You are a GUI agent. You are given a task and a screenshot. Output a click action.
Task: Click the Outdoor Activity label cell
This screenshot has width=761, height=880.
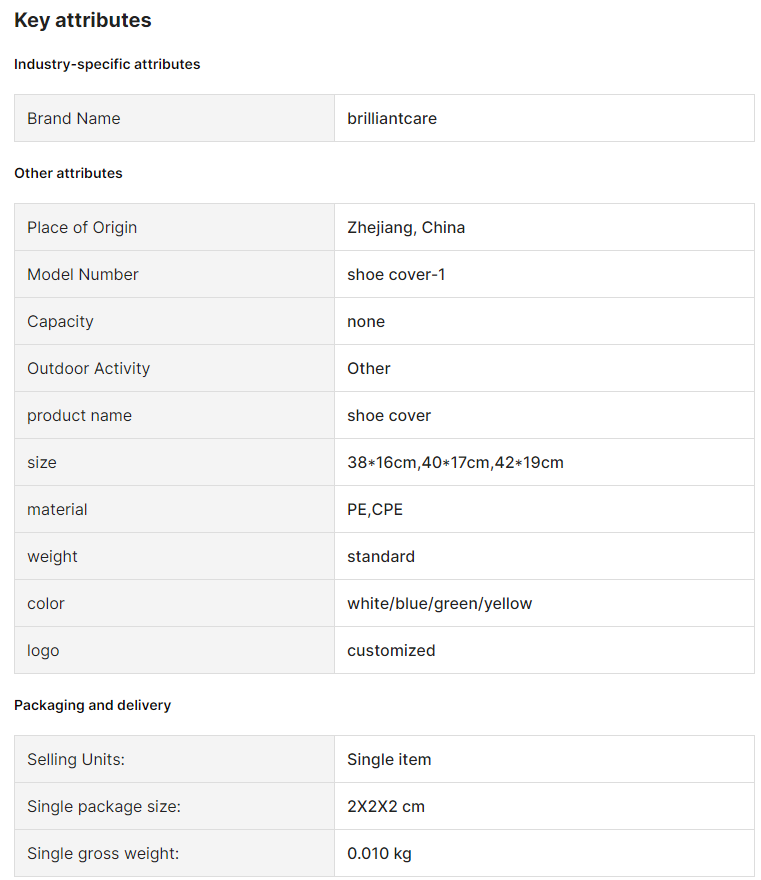click(x=175, y=368)
